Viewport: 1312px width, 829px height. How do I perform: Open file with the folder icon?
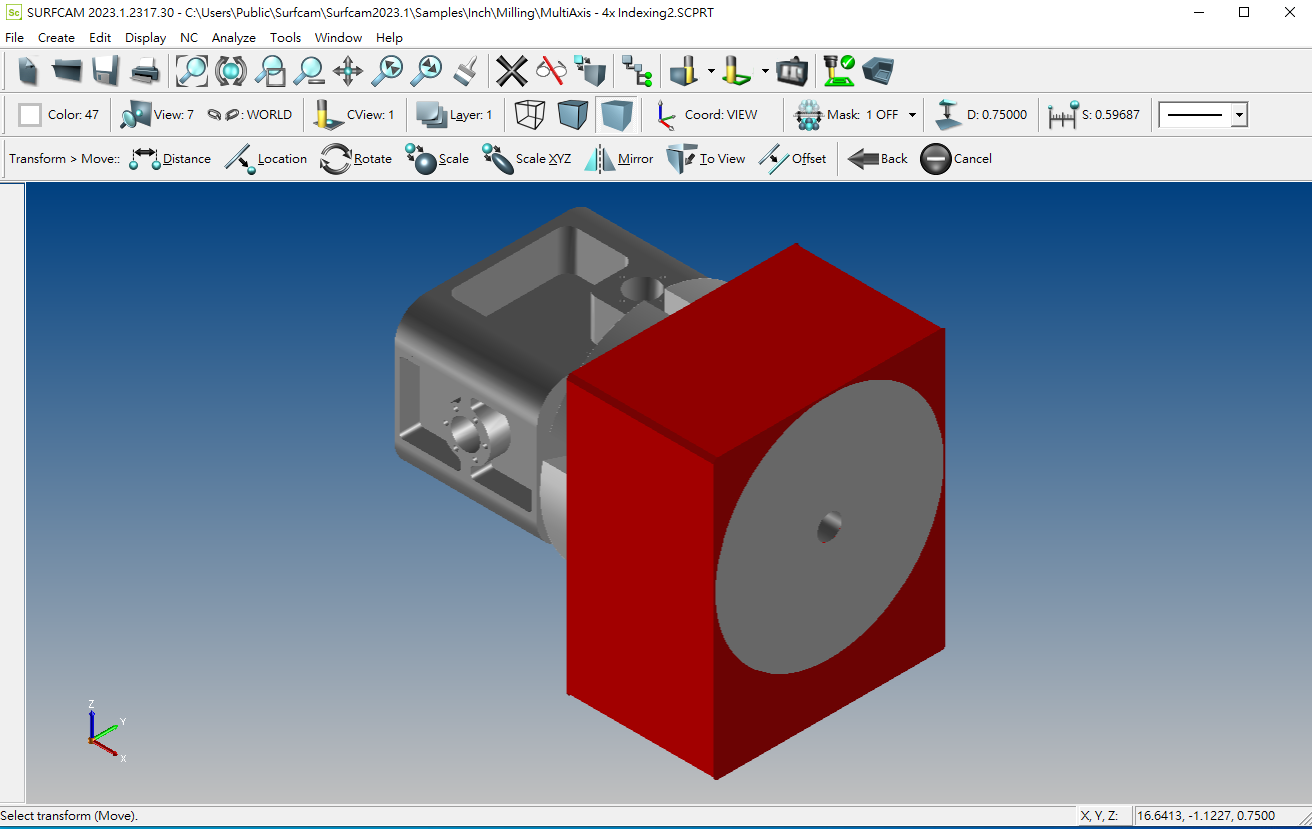tap(67, 71)
